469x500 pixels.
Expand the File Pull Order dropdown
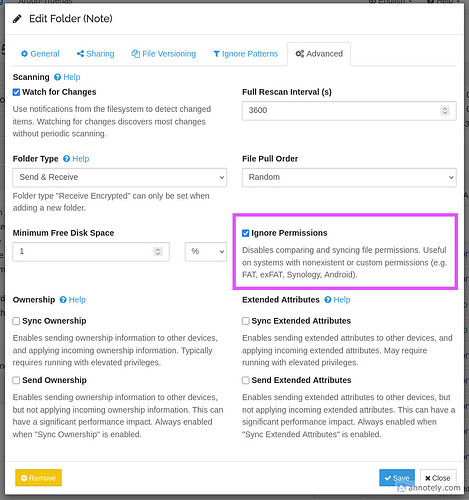click(349, 177)
